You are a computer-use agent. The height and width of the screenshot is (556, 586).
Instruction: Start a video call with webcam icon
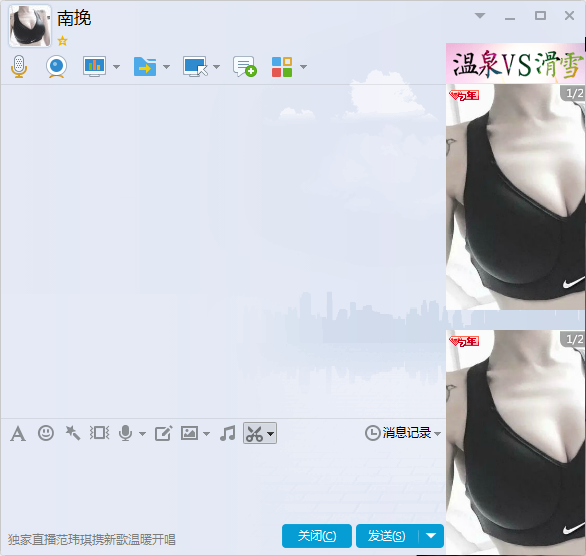pyautogui.click(x=56, y=67)
